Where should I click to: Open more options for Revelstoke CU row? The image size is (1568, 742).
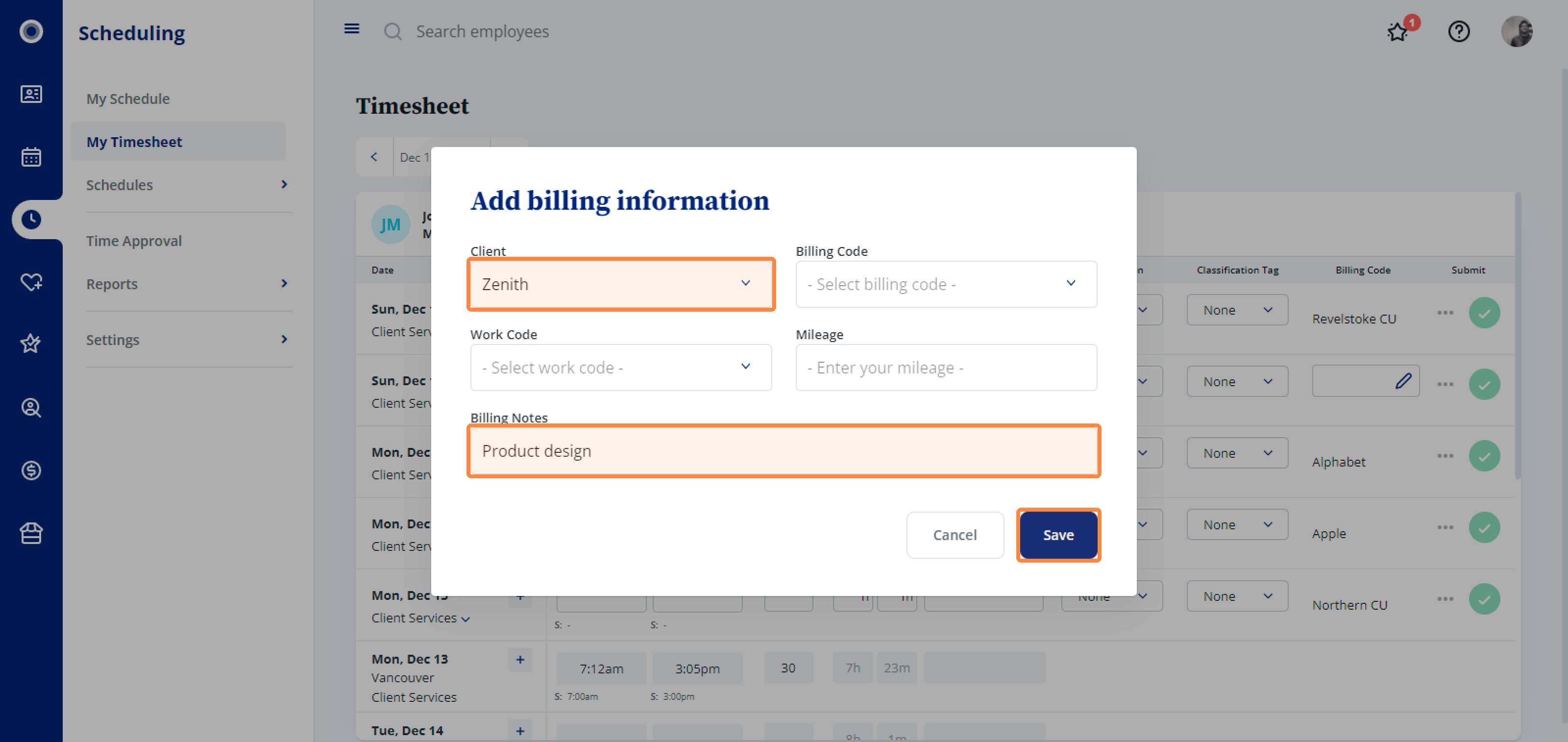click(1445, 313)
